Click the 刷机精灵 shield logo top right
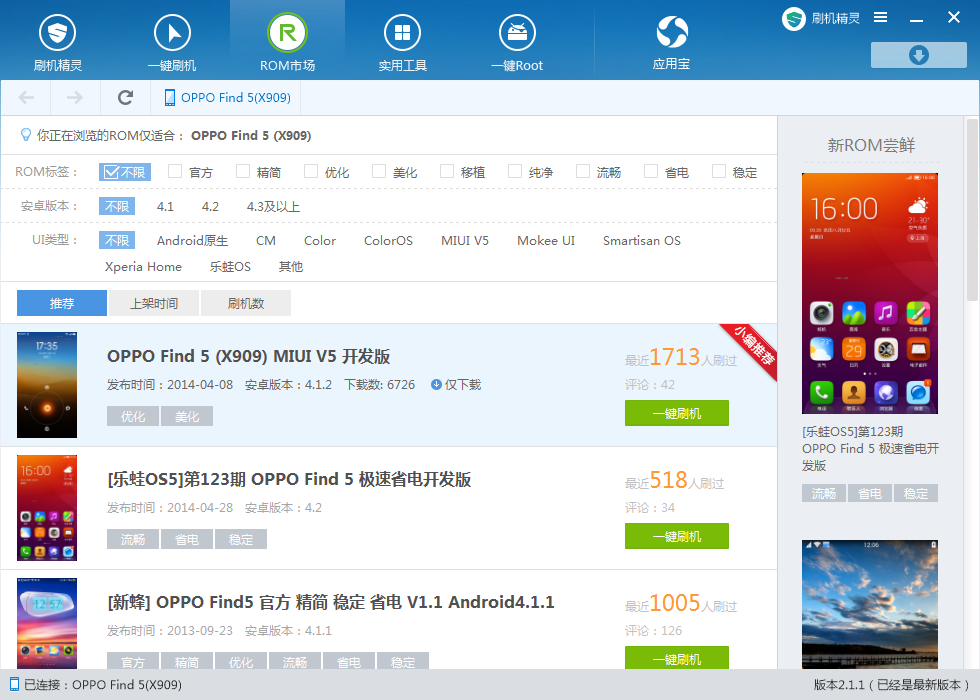 coord(794,19)
